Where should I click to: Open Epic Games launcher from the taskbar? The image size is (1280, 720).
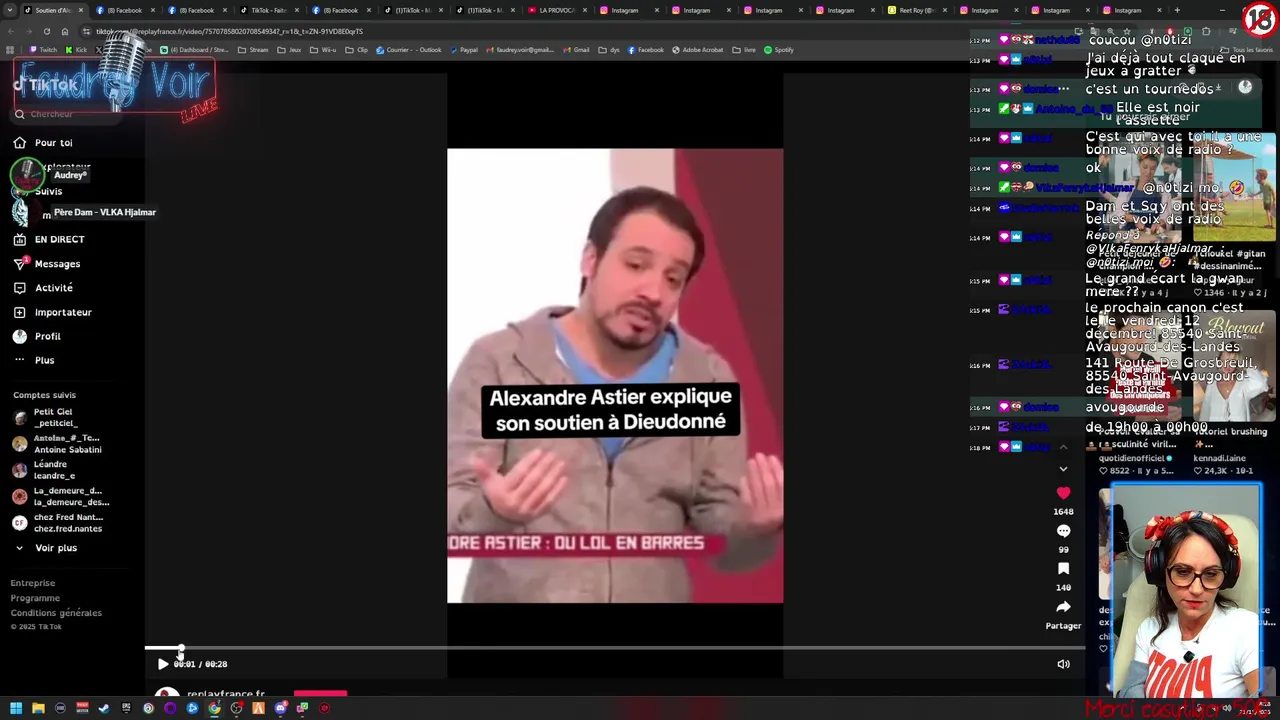(x=126, y=708)
